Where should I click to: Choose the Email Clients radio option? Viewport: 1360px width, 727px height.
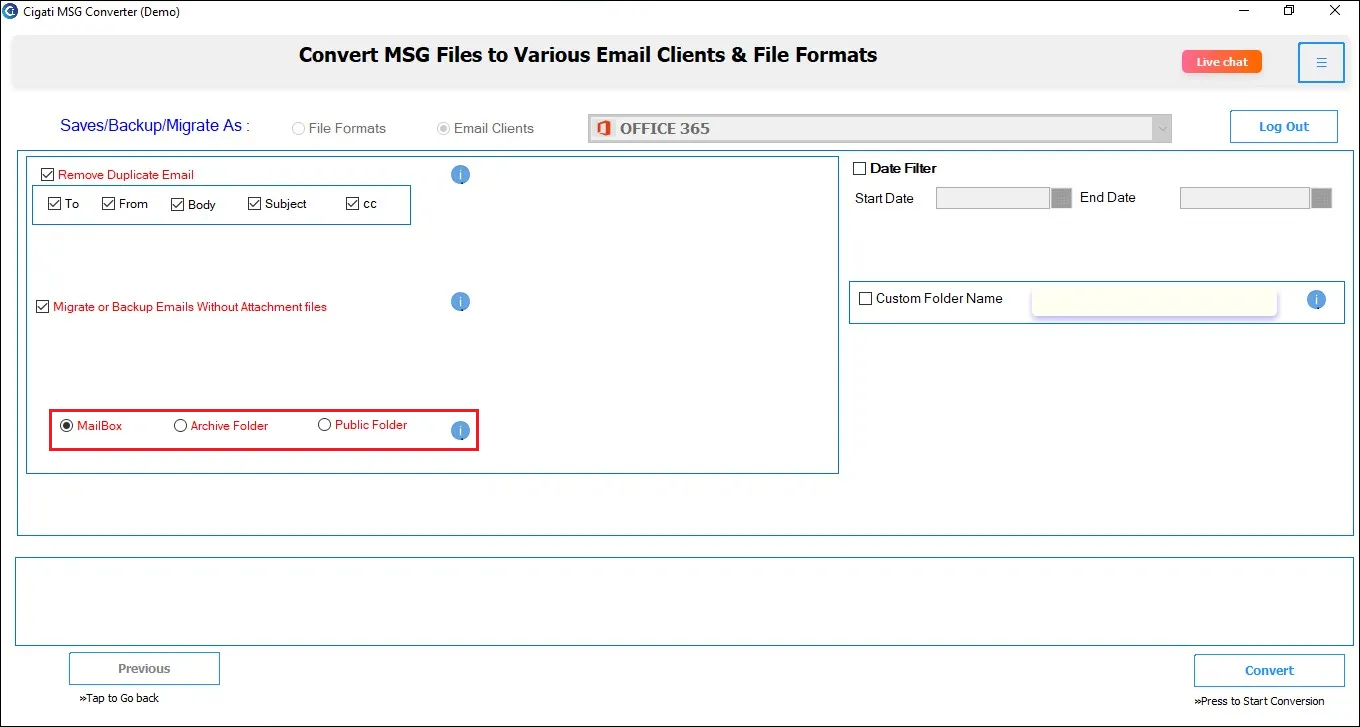(x=443, y=129)
